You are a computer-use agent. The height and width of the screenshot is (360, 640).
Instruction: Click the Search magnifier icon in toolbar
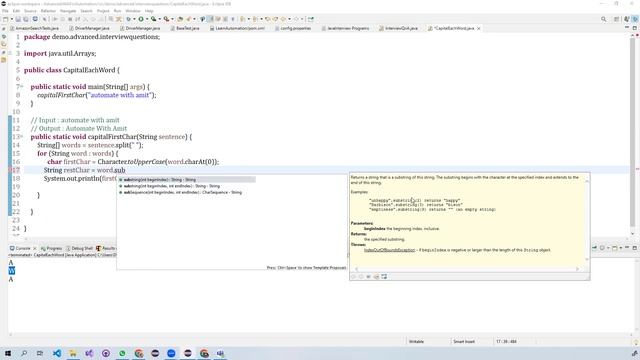click(603, 19)
